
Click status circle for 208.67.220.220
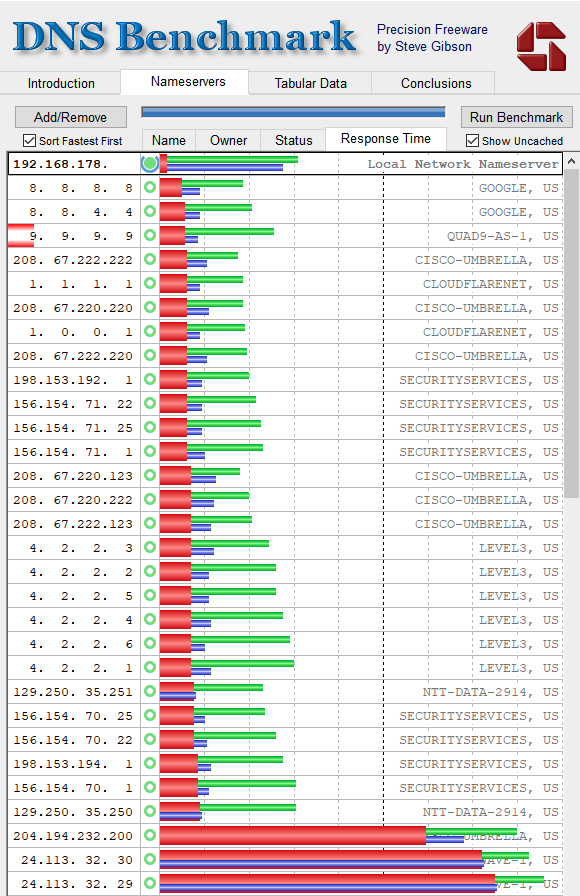150,307
